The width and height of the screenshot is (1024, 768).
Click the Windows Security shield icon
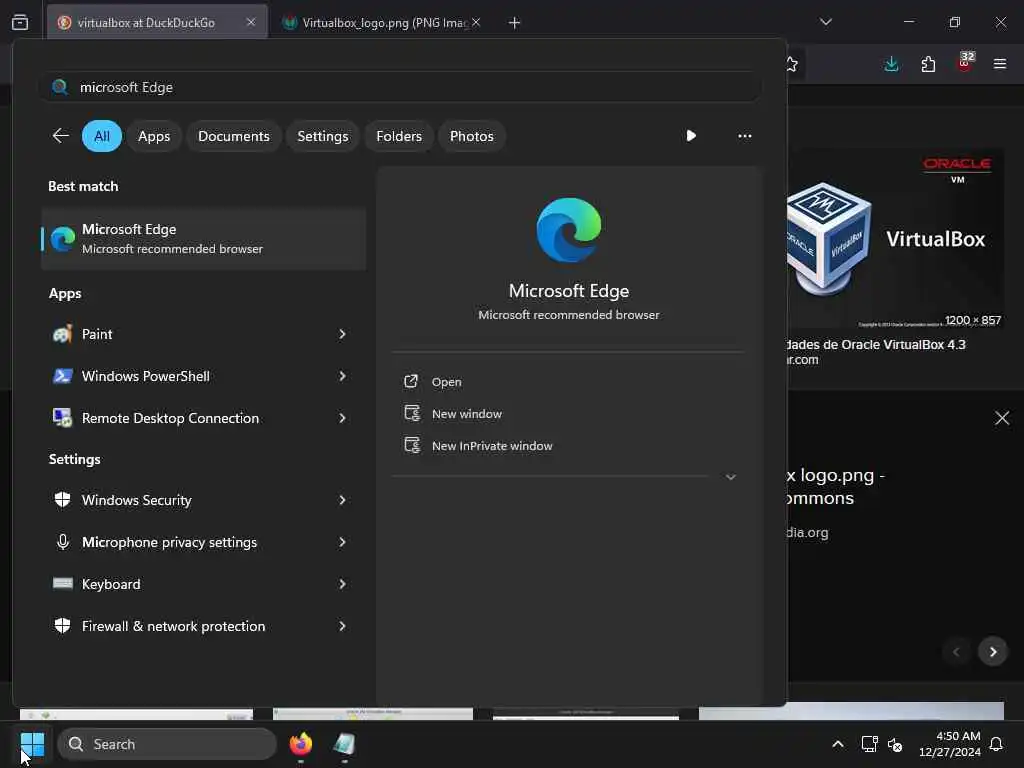63,500
